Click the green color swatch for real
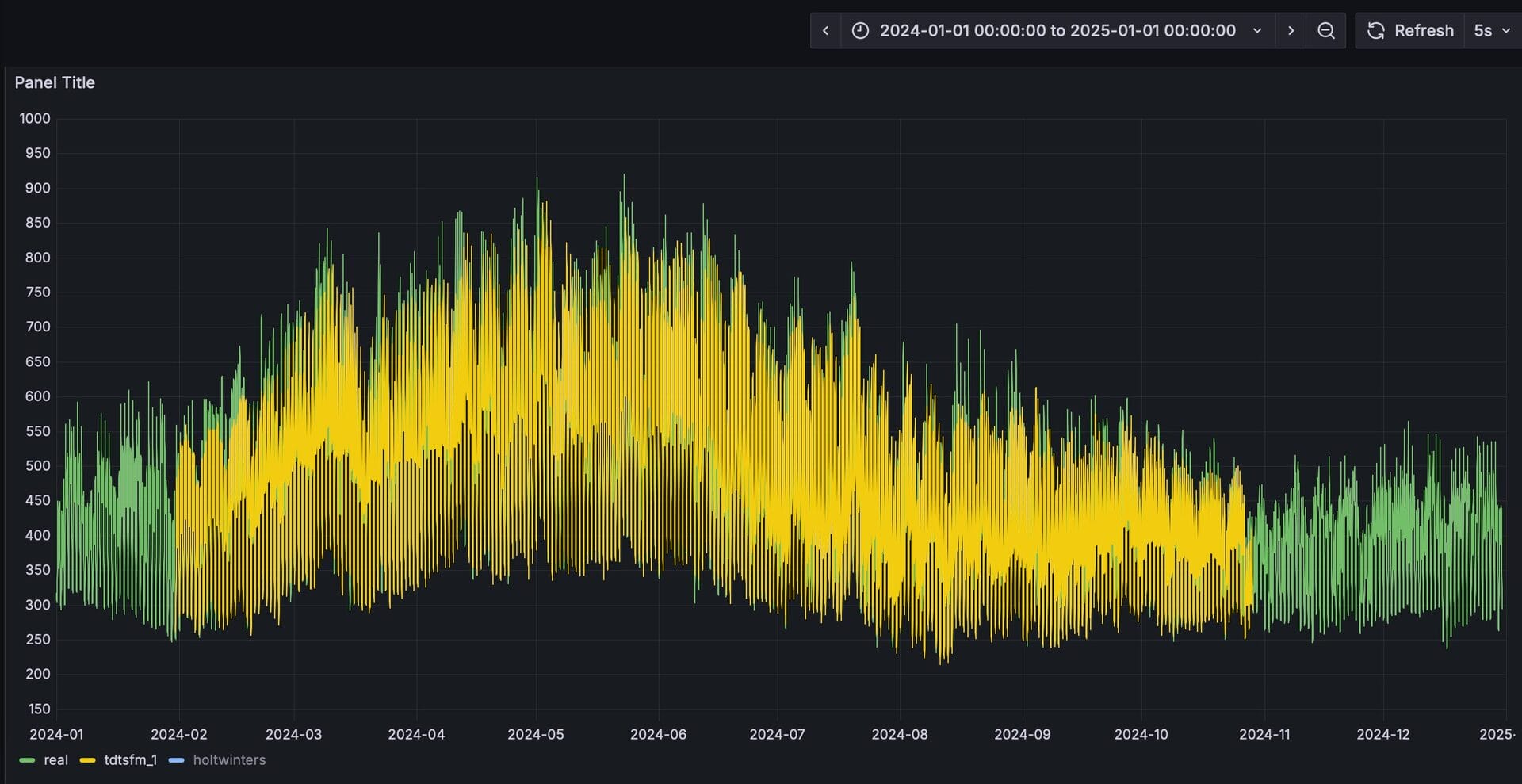The image size is (1522, 784). (27, 760)
